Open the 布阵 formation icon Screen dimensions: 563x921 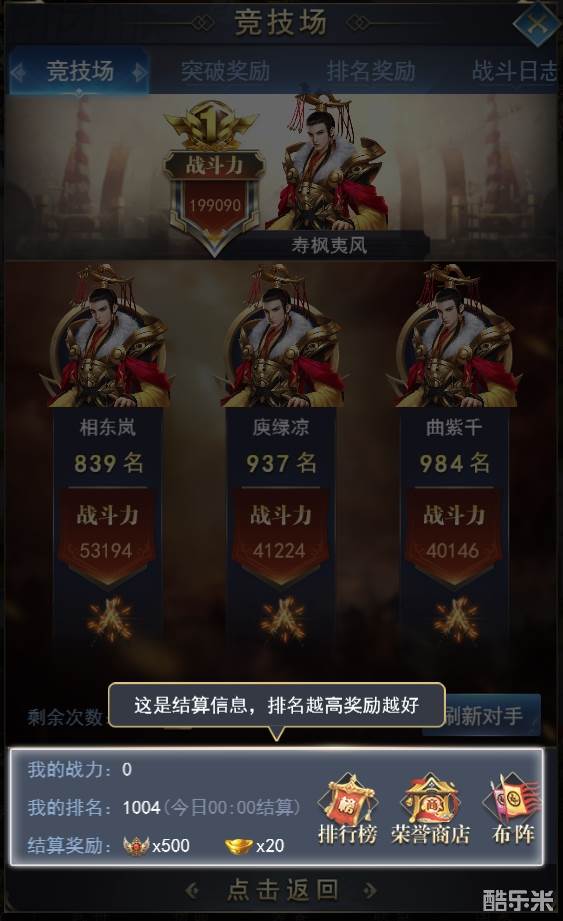tap(513, 808)
